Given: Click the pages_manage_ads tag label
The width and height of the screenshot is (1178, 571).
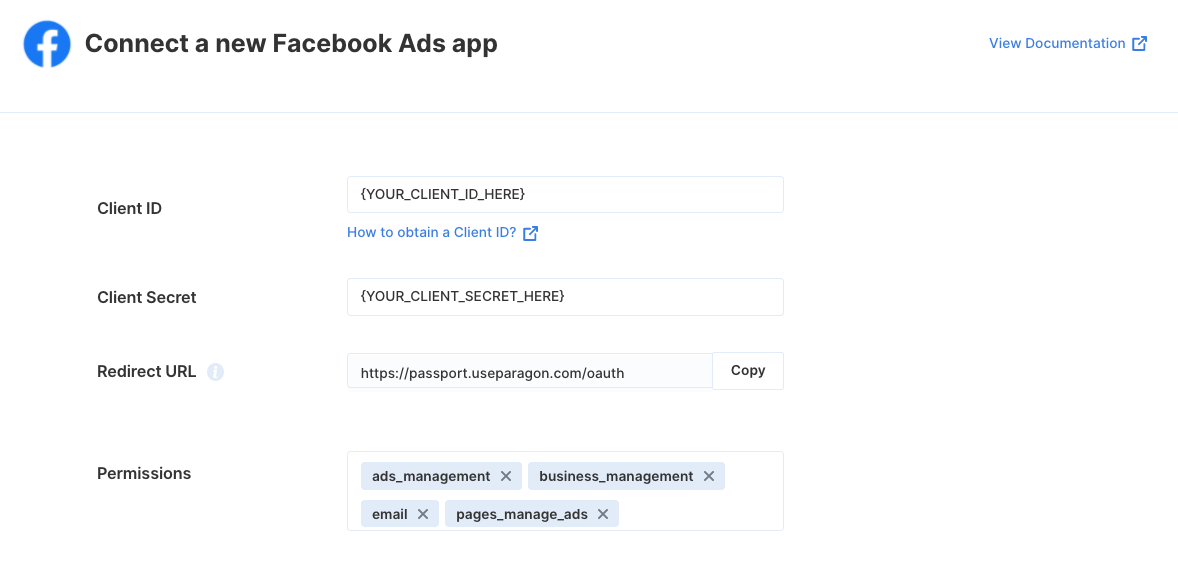Looking at the screenshot, I should pos(522,515).
